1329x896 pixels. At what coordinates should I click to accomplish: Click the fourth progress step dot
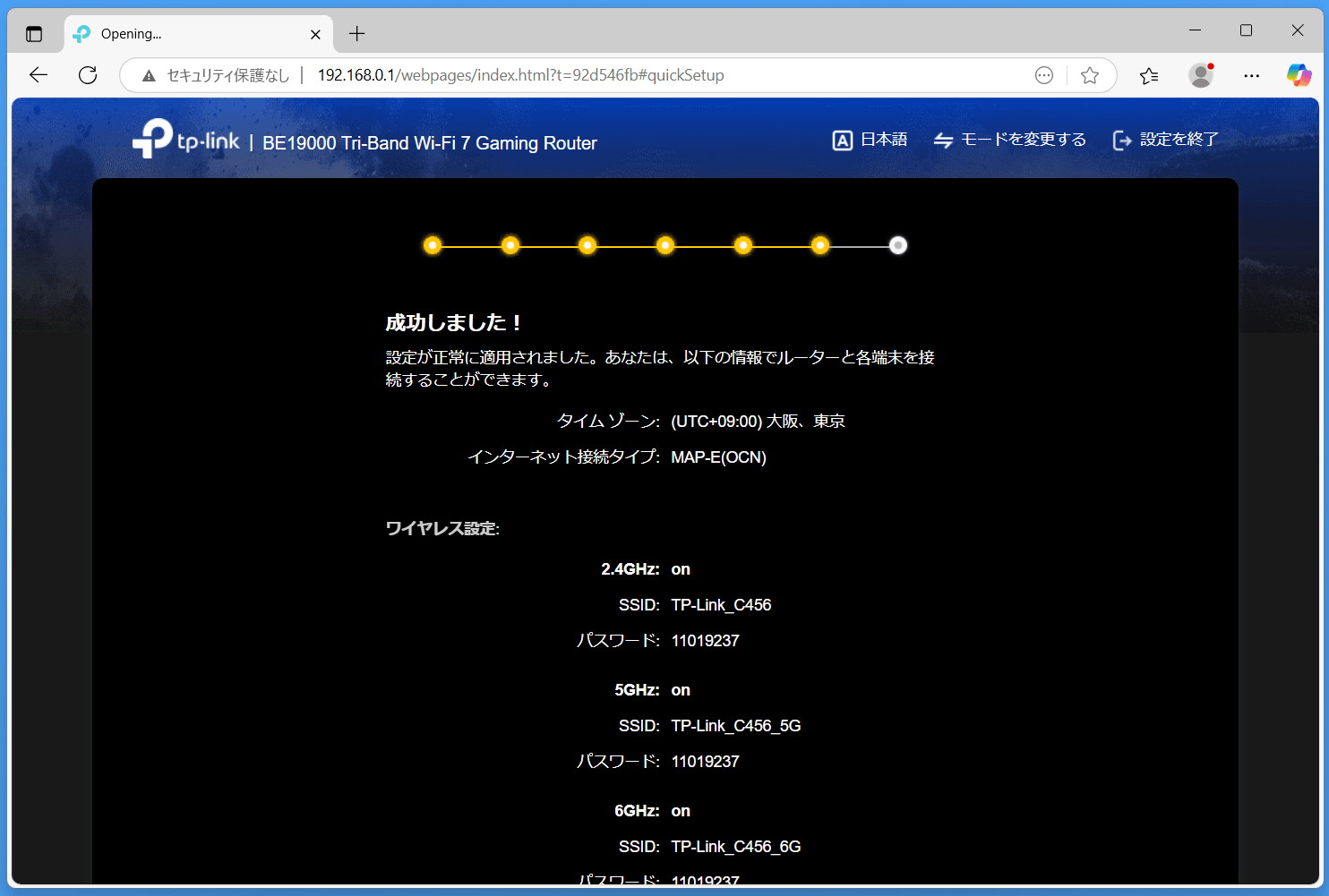[x=665, y=245]
